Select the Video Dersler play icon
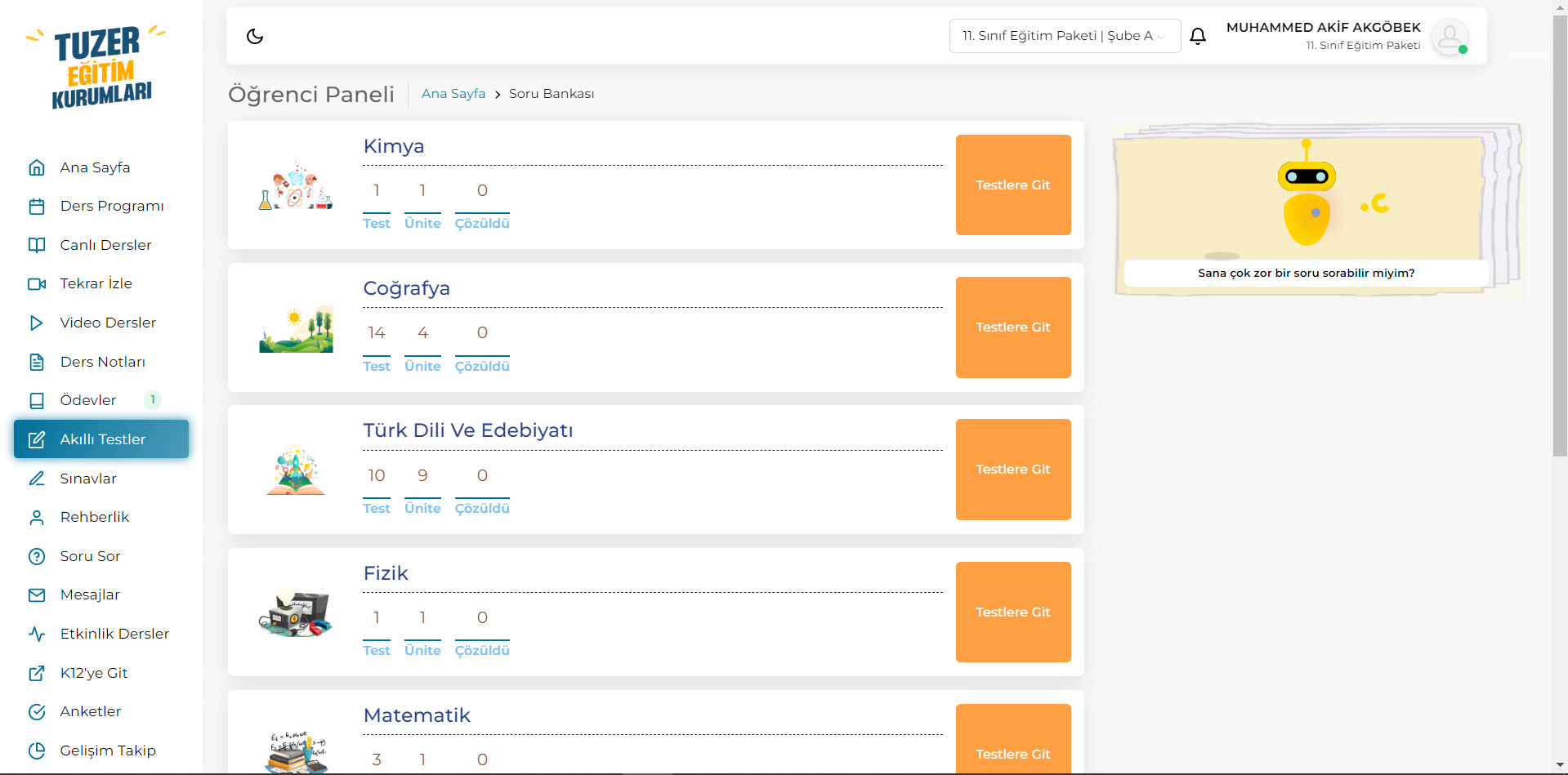This screenshot has height=775, width=1568. [37, 323]
